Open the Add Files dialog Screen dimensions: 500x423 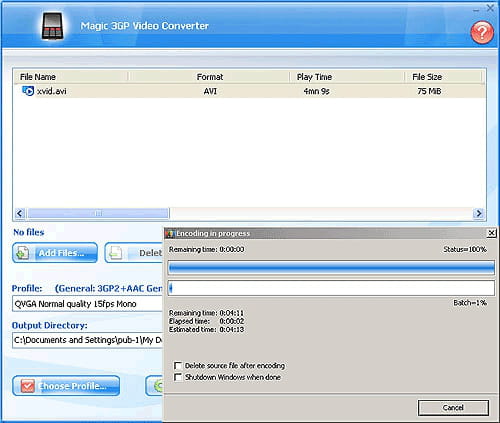(x=55, y=253)
